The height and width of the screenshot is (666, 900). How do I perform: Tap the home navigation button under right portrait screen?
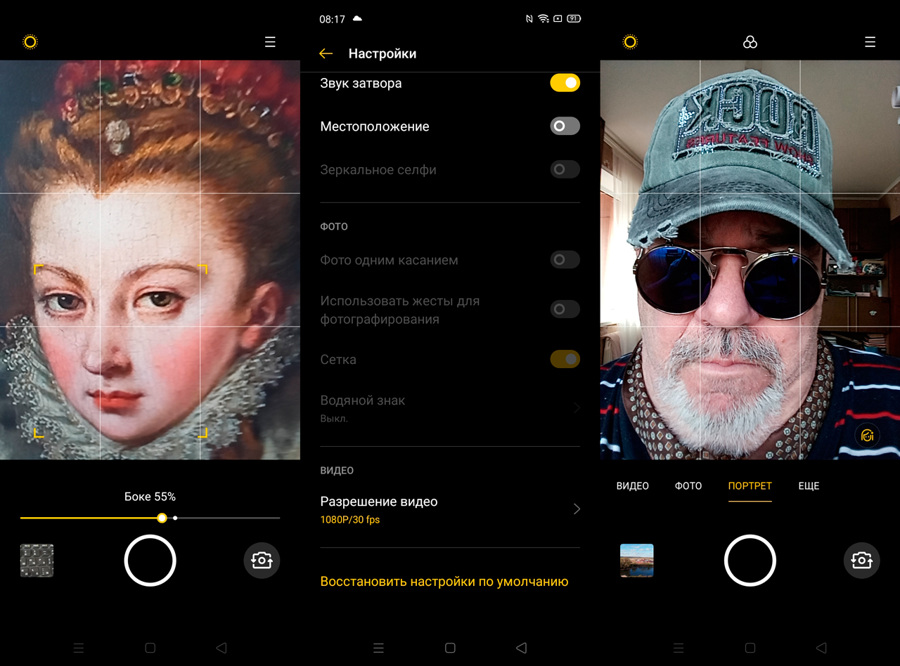point(750,648)
